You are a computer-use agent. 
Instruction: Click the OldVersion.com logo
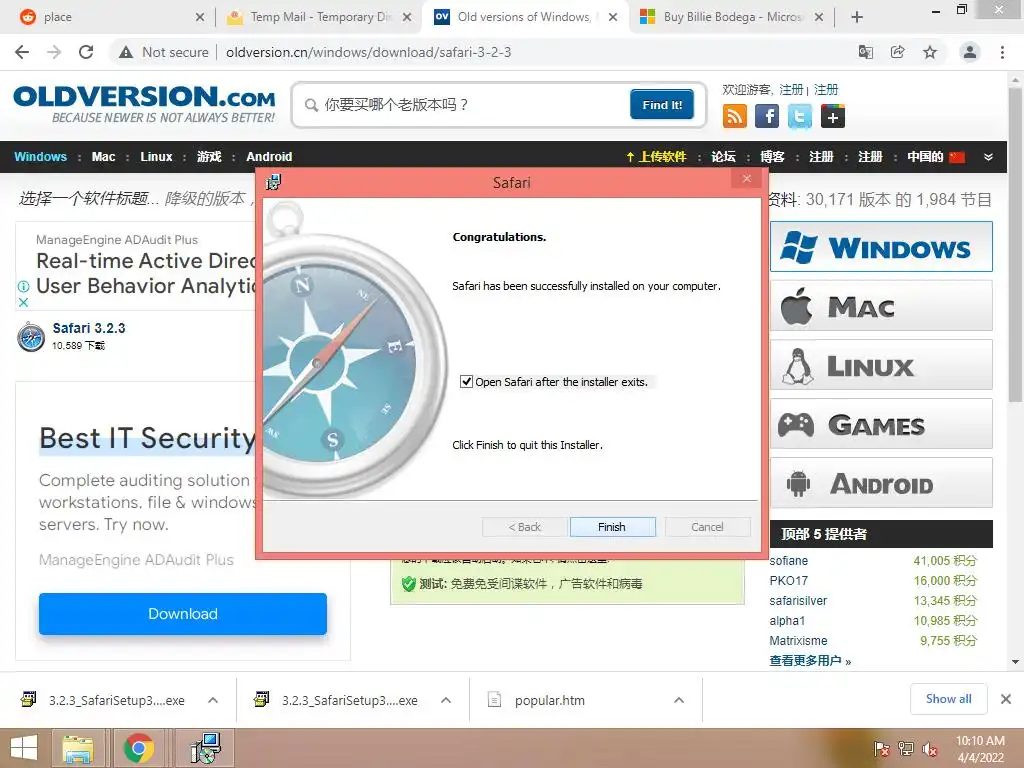pos(144,104)
